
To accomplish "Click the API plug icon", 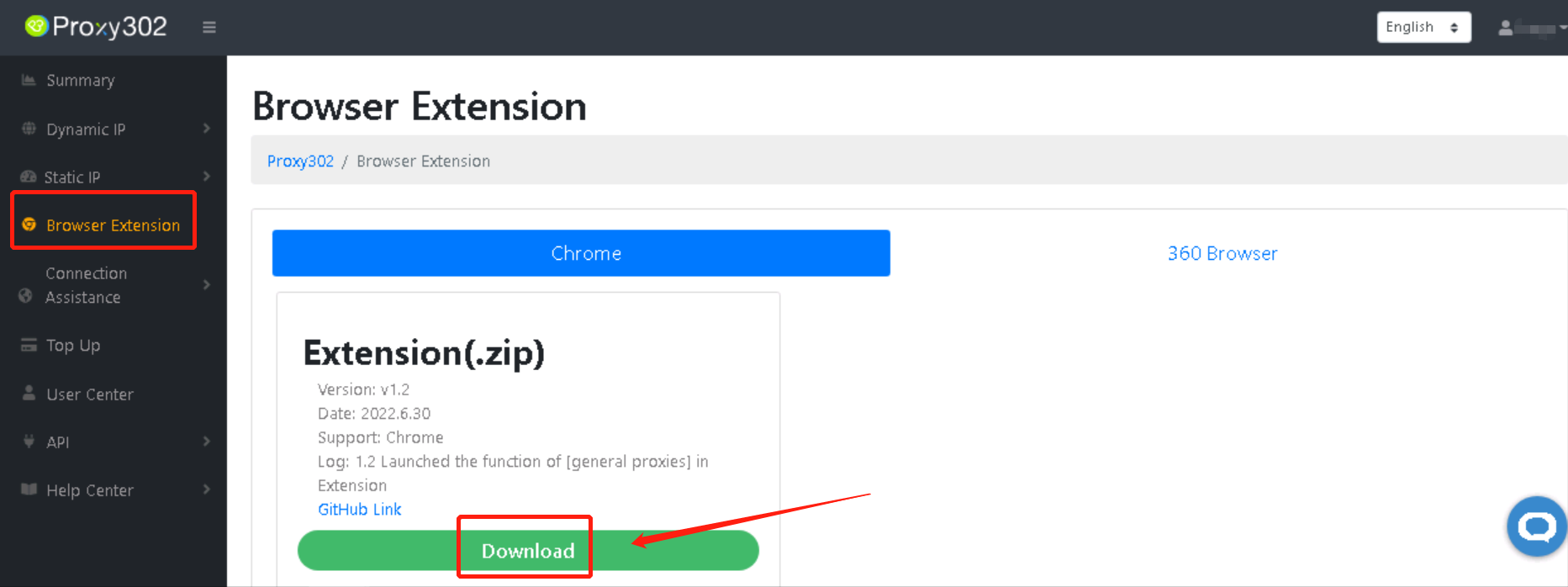I will tap(29, 442).
